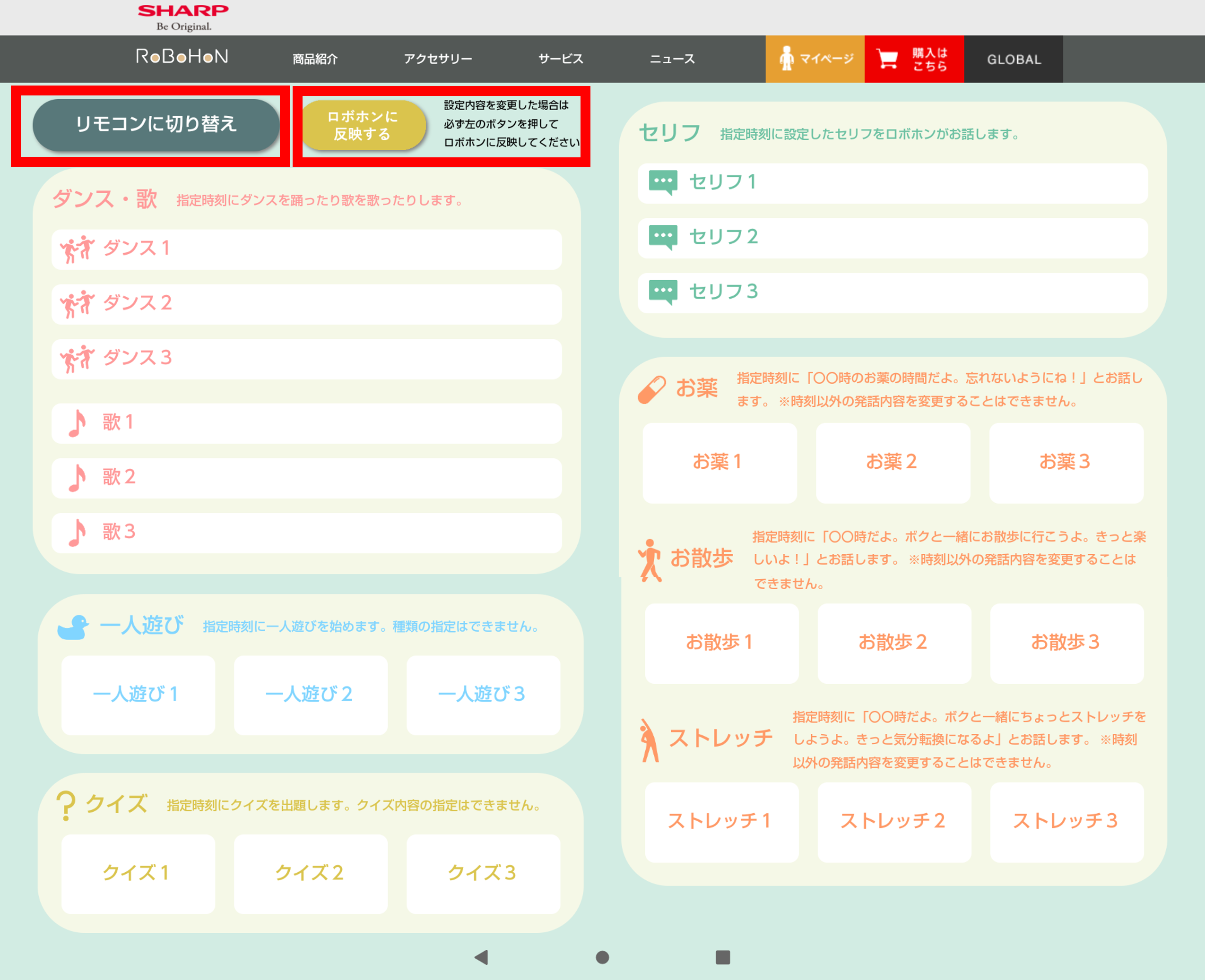Open the ダンス１ schedule row
The image size is (1205, 980).
pyautogui.click(x=307, y=249)
